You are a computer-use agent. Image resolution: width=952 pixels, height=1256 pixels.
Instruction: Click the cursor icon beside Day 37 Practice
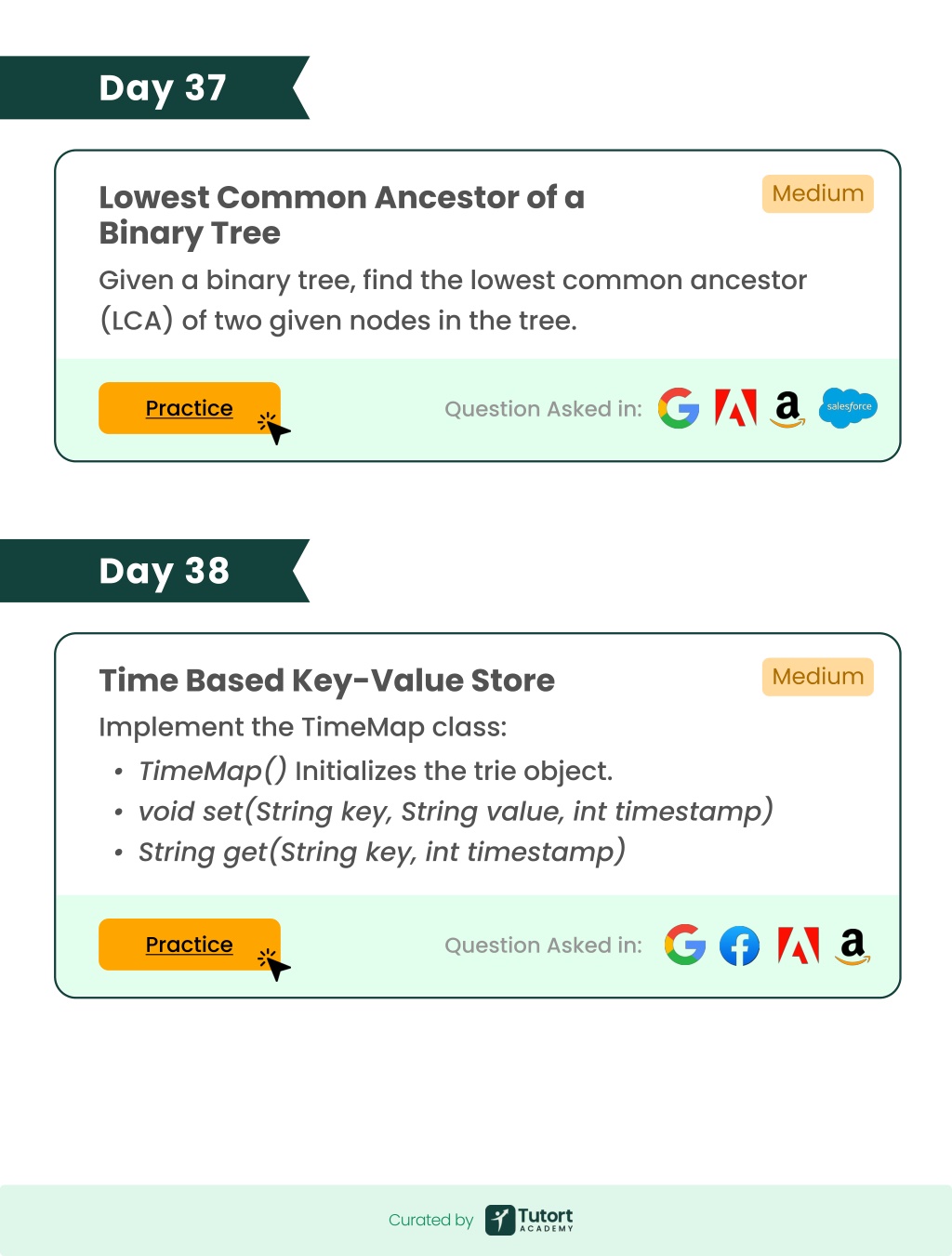[274, 428]
